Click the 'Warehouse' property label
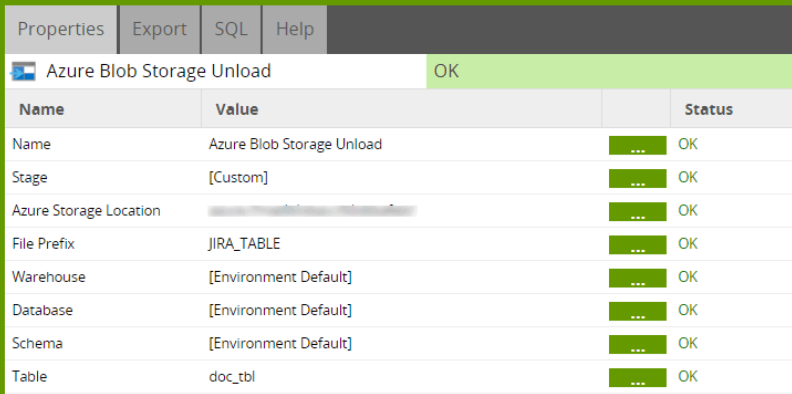Image resolution: width=792 pixels, height=394 pixels. pos(49,277)
